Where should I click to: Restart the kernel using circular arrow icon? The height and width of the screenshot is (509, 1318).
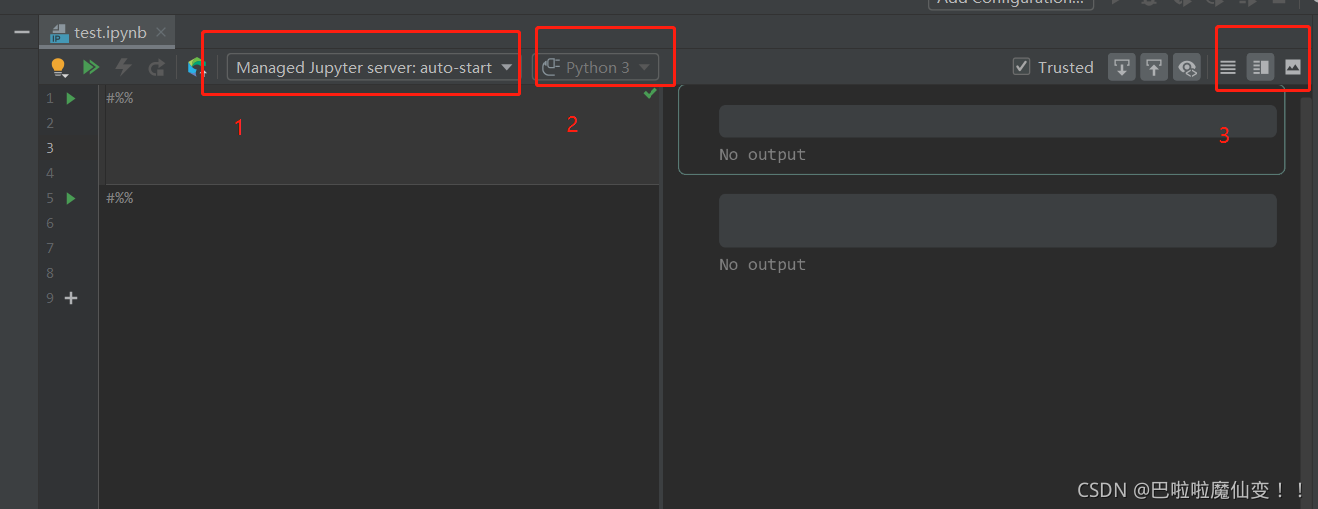[156, 67]
